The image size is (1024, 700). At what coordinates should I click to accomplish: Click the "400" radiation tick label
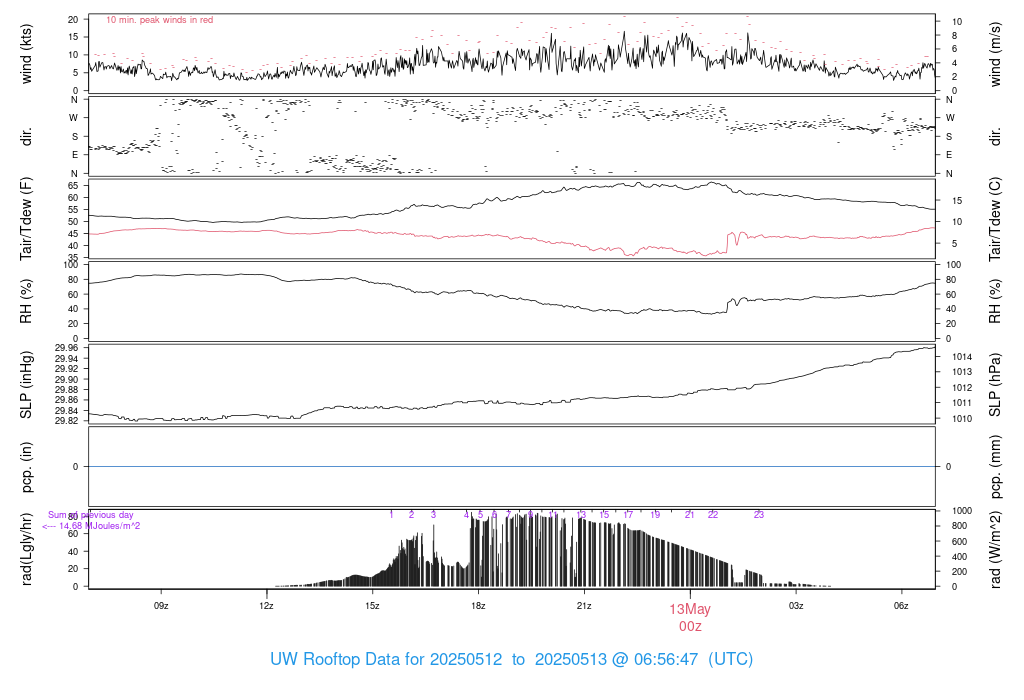(x=959, y=557)
